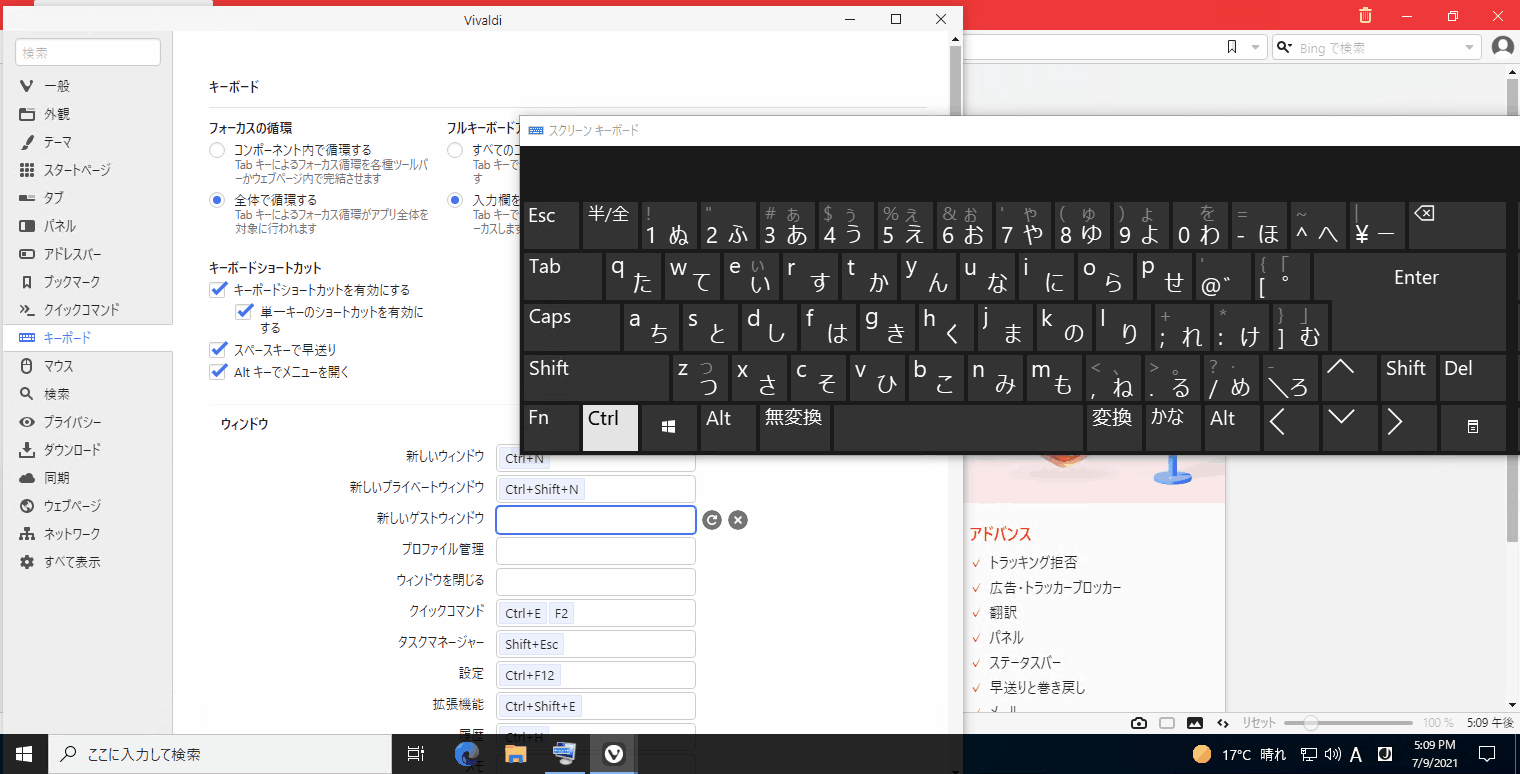Open the user profile avatar icon

[1502, 47]
